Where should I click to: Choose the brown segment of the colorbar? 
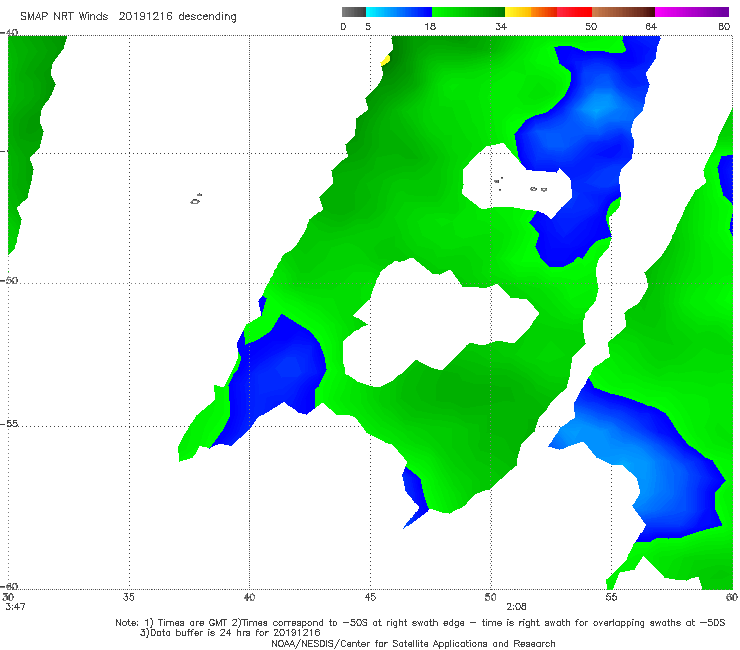pyautogui.click(x=623, y=12)
